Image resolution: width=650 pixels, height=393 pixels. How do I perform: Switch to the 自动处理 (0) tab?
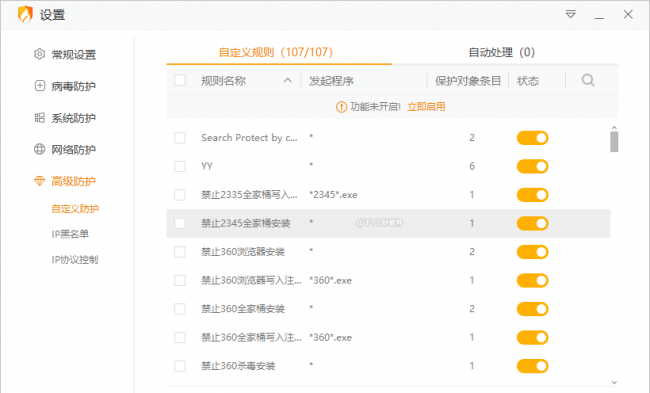pos(502,52)
